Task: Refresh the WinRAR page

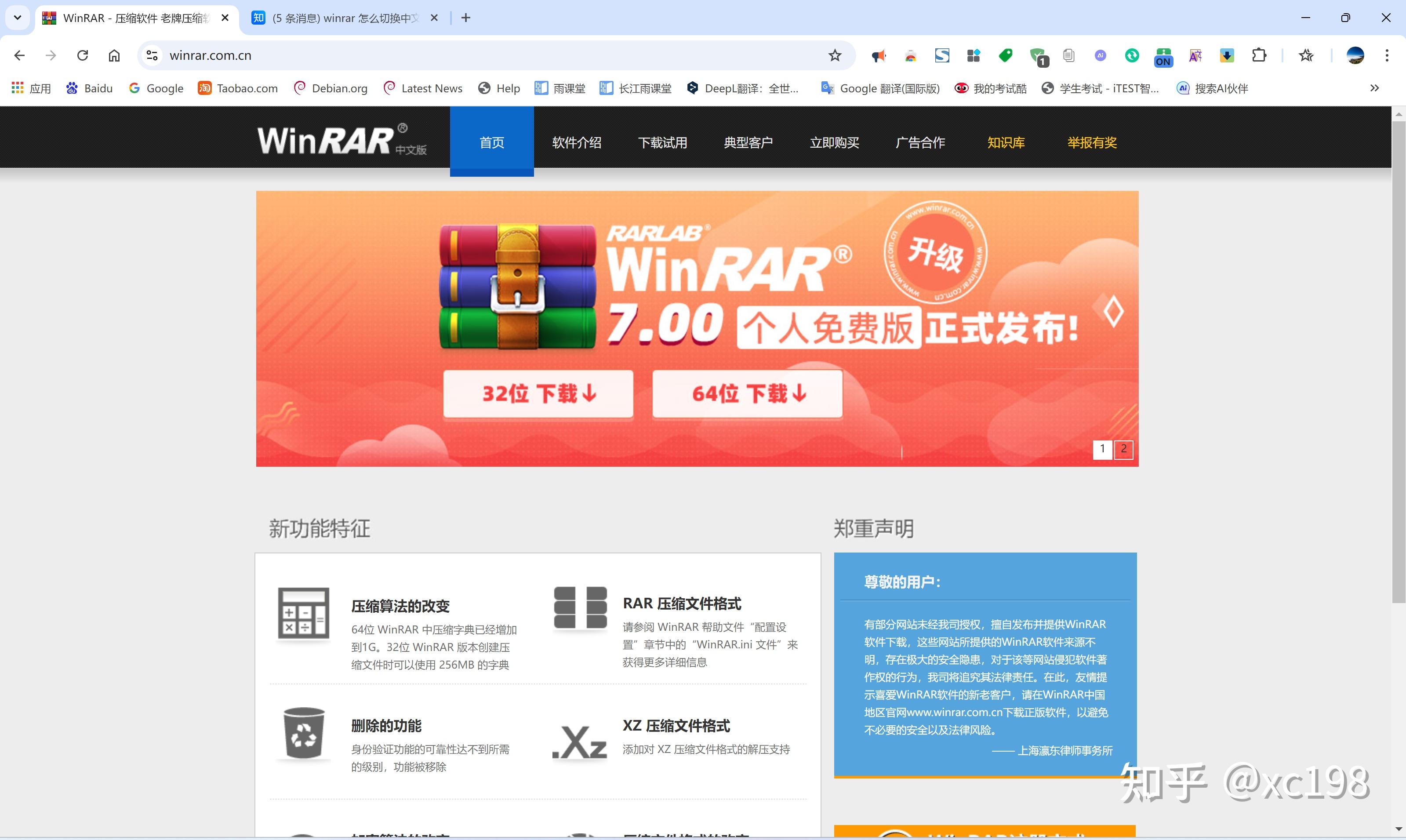Action: pos(83,55)
